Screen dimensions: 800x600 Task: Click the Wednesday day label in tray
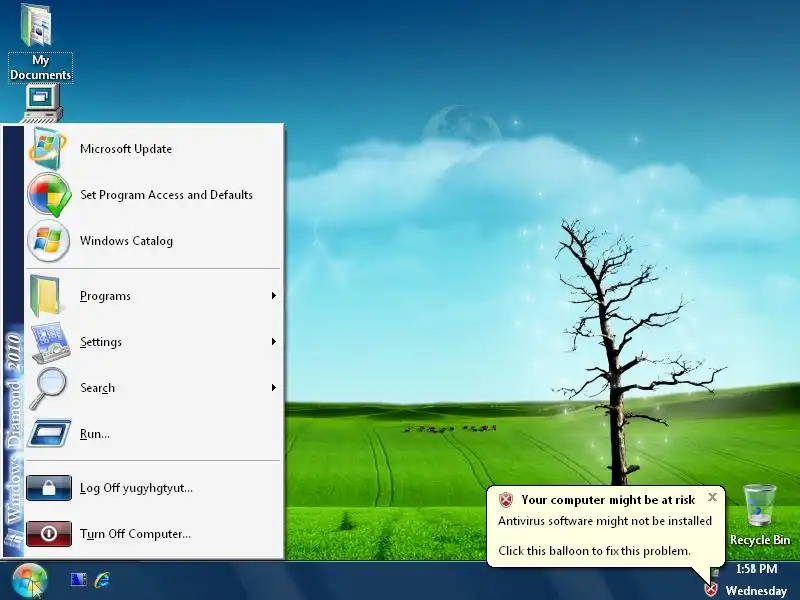point(756,591)
